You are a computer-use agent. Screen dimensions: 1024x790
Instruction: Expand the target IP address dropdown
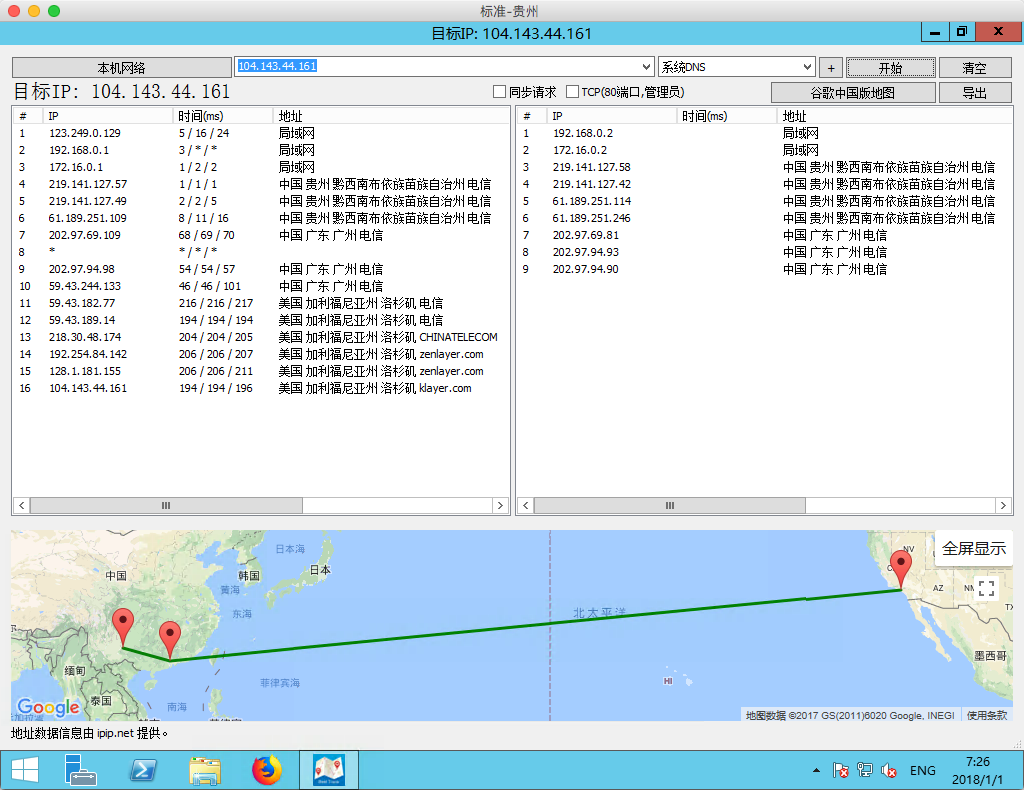click(645, 67)
